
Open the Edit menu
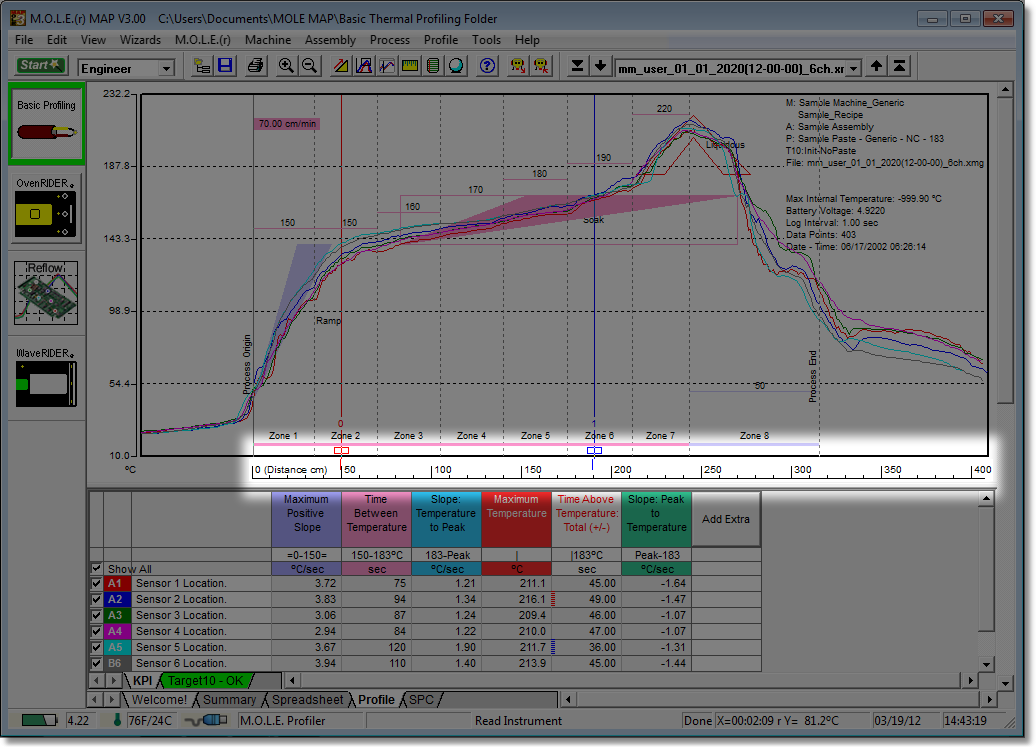click(x=57, y=40)
